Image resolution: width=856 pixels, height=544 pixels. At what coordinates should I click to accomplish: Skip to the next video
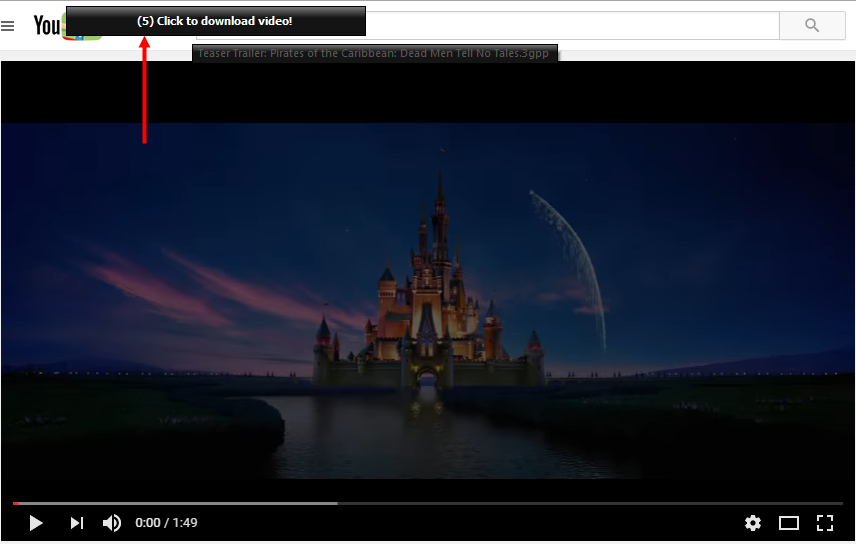(x=76, y=523)
